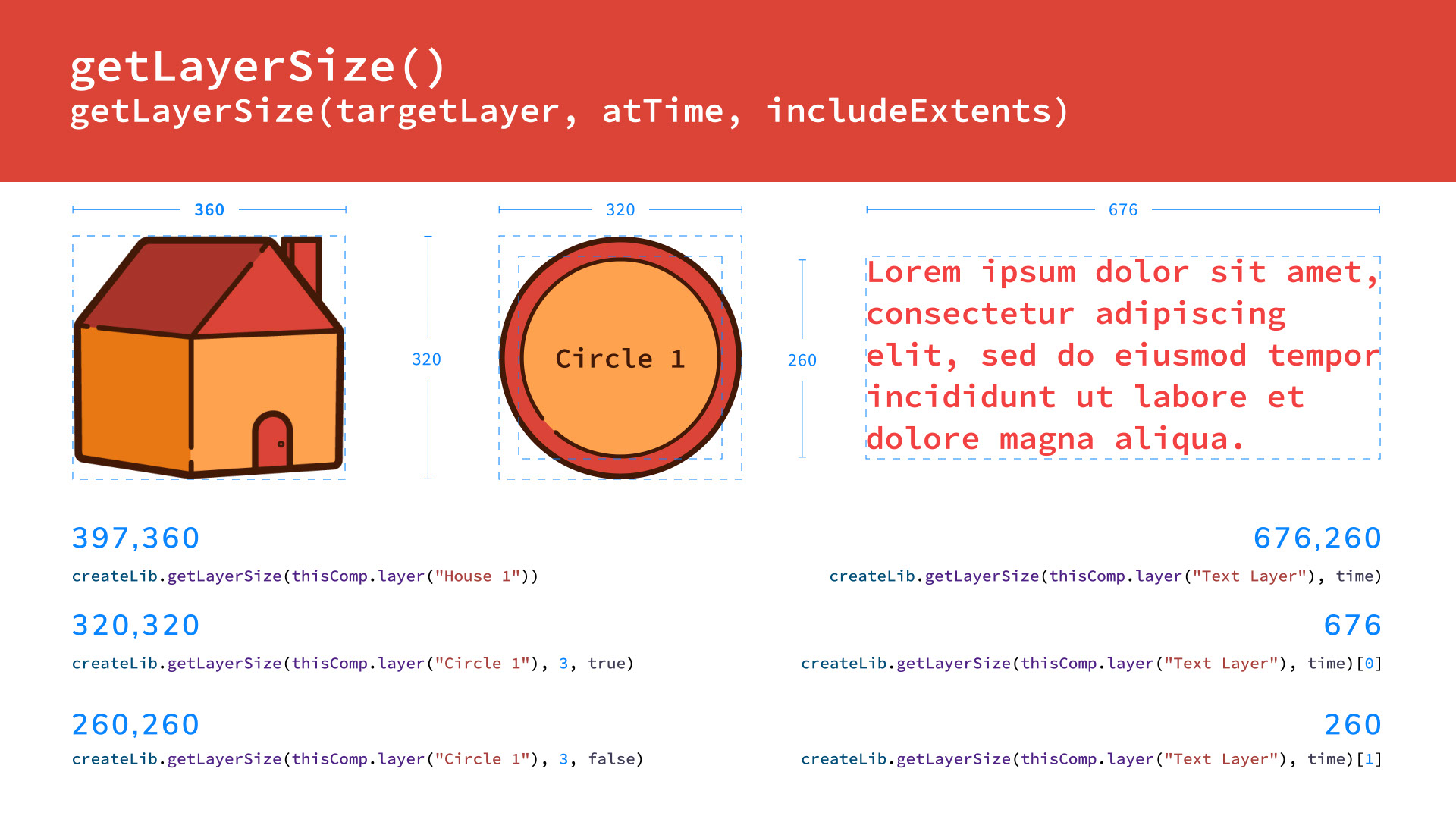Click the 360 width dimension label
Screen dimensions: 1456x819
pyautogui.click(x=209, y=210)
